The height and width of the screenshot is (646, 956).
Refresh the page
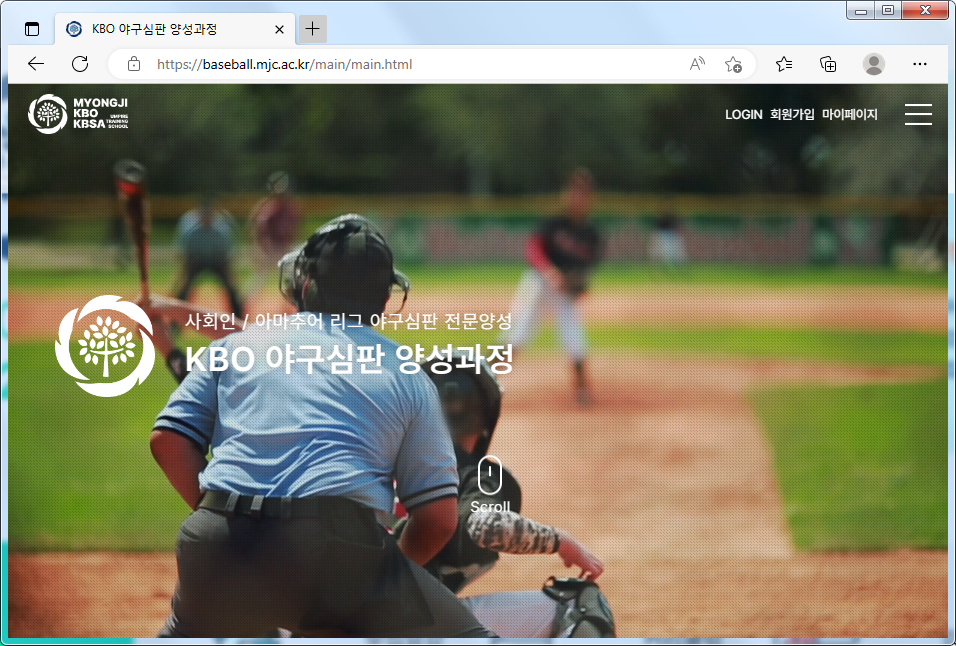80,64
